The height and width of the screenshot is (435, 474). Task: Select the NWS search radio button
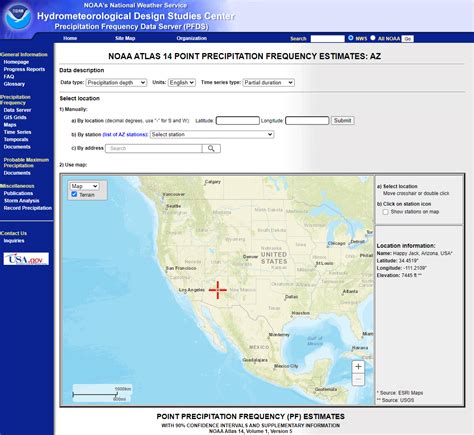click(351, 38)
